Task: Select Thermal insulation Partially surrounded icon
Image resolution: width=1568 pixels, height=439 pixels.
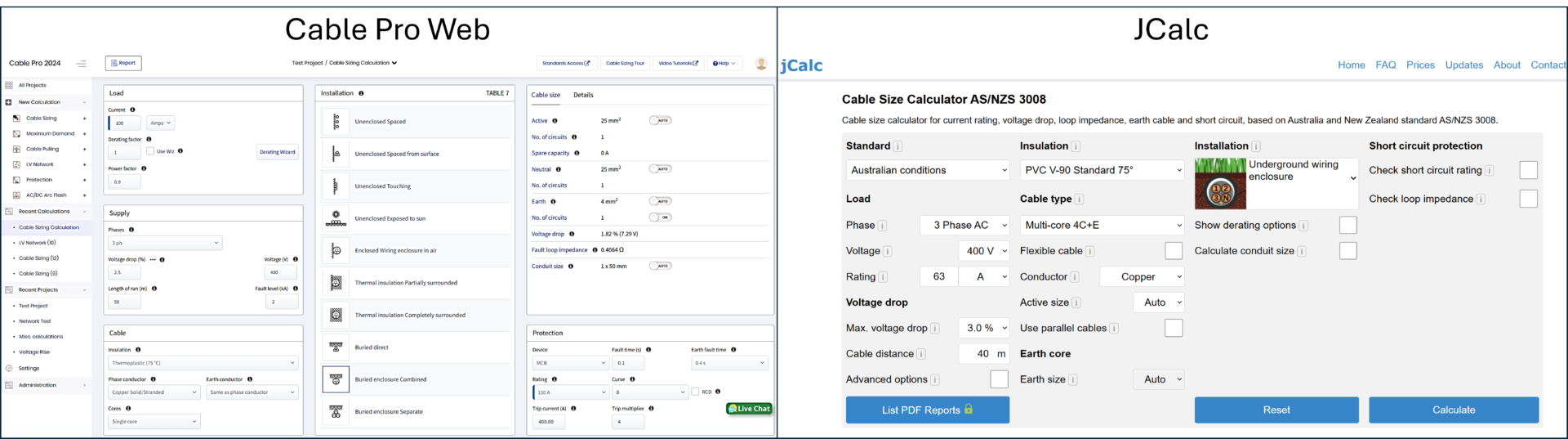Action: pyautogui.click(x=336, y=283)
